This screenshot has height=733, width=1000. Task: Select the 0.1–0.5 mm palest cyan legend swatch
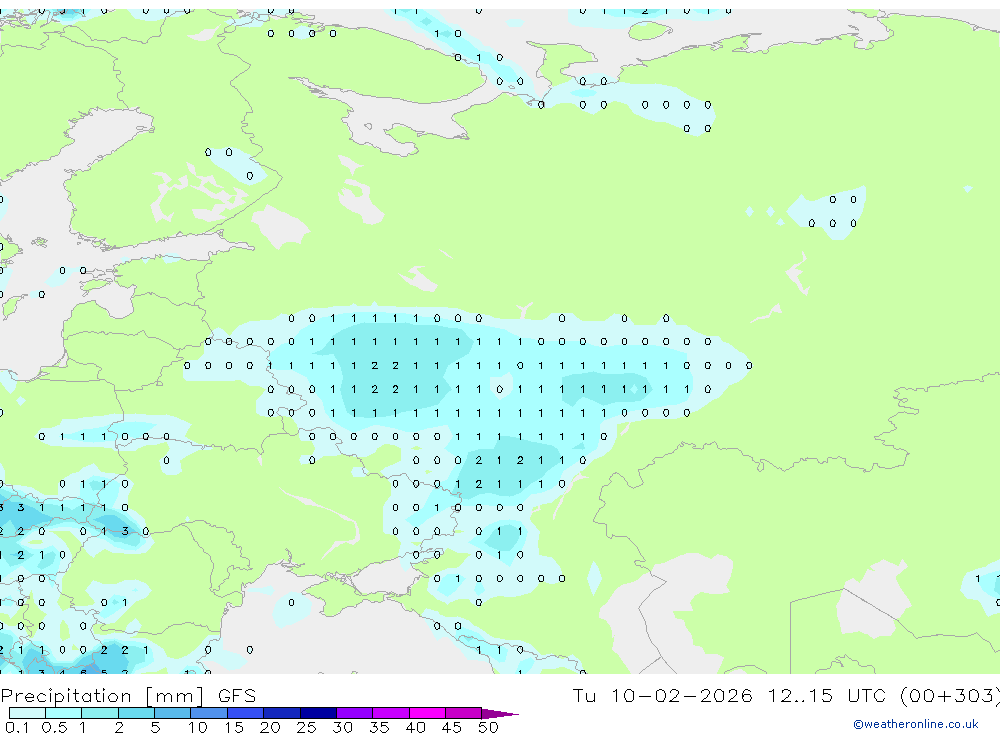click(27, 713)
